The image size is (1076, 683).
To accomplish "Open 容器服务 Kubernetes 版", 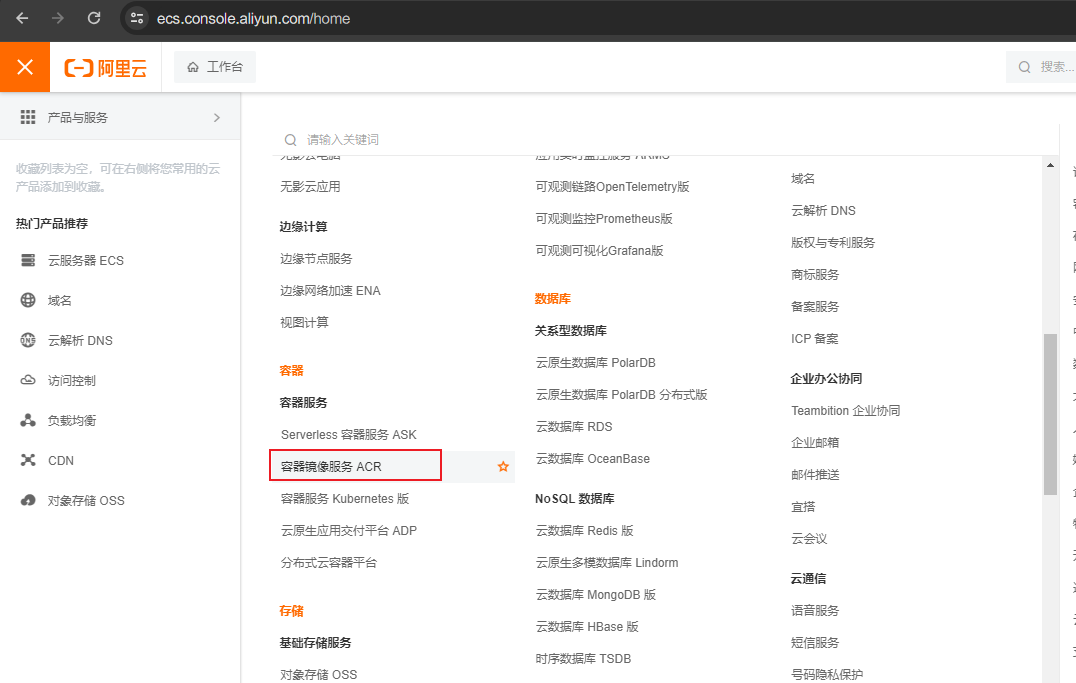I will [x=345, y=498].
